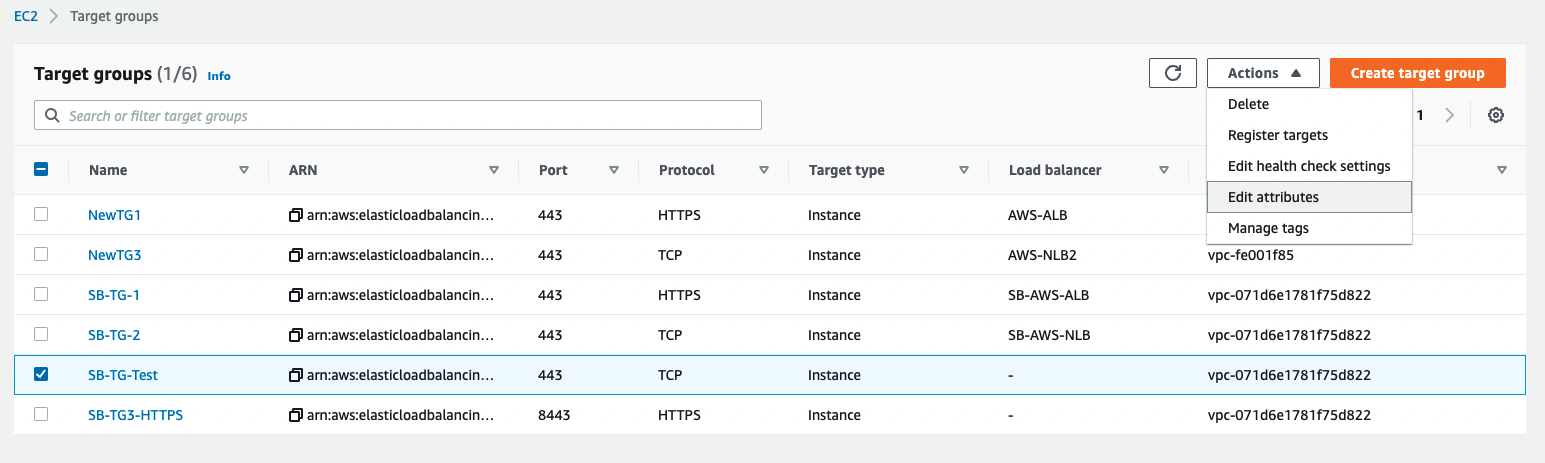This screenshot has height=463, width=1545.
Task: Open table preferences gear icon
Action: tap(1495, 115)
